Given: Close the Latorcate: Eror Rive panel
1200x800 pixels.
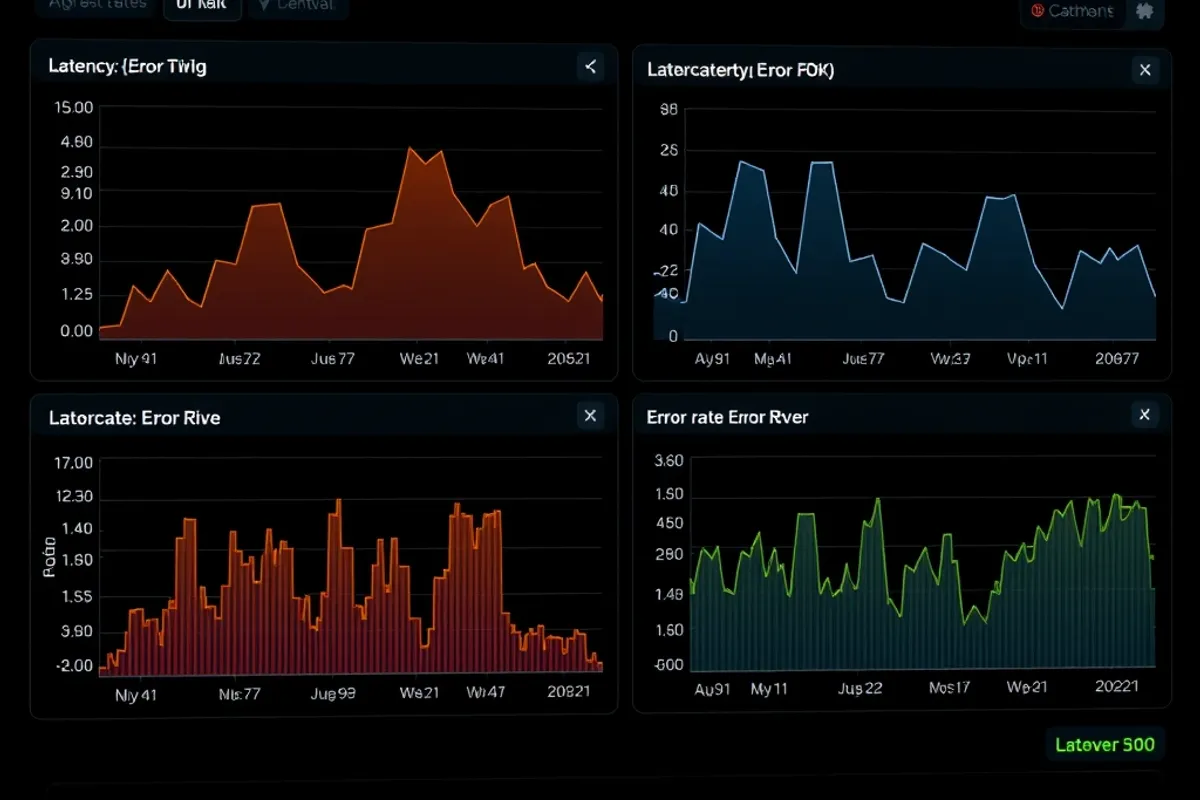Looking at the screenshot, I should [590, 416].
